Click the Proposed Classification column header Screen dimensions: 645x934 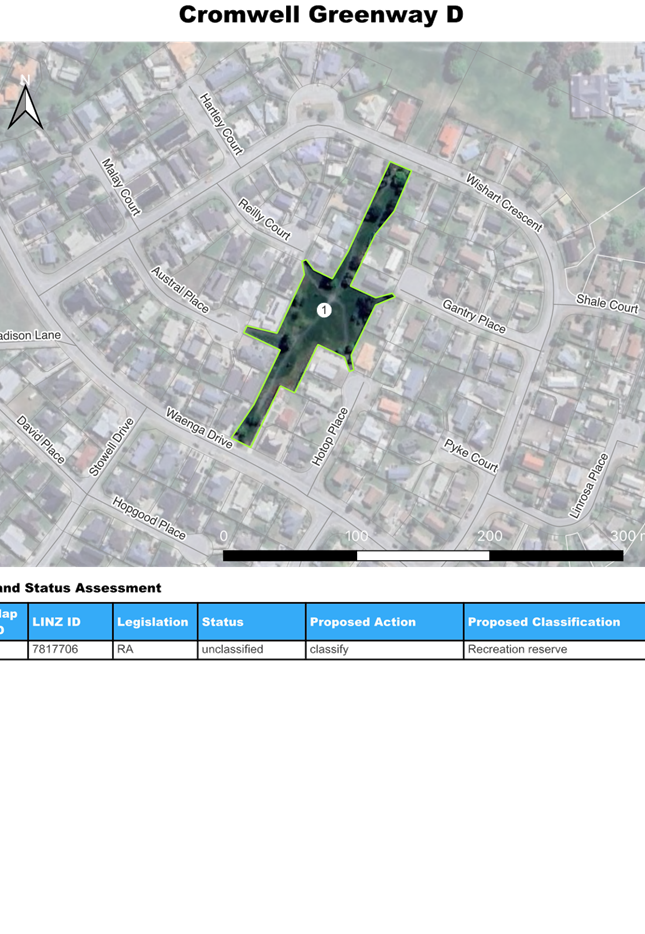(553, 622)
